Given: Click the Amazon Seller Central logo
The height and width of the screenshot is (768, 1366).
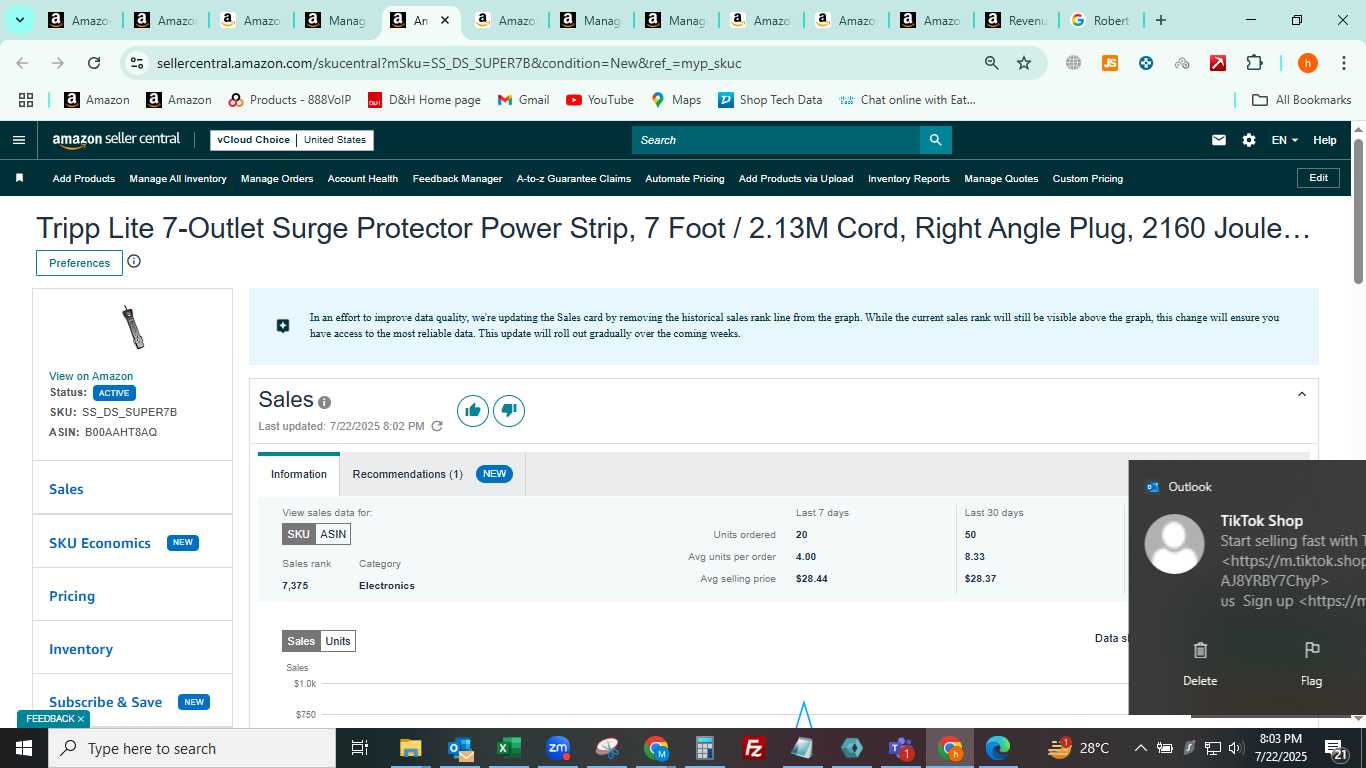Looking at the screenshot, I should [x=116, y=140].
